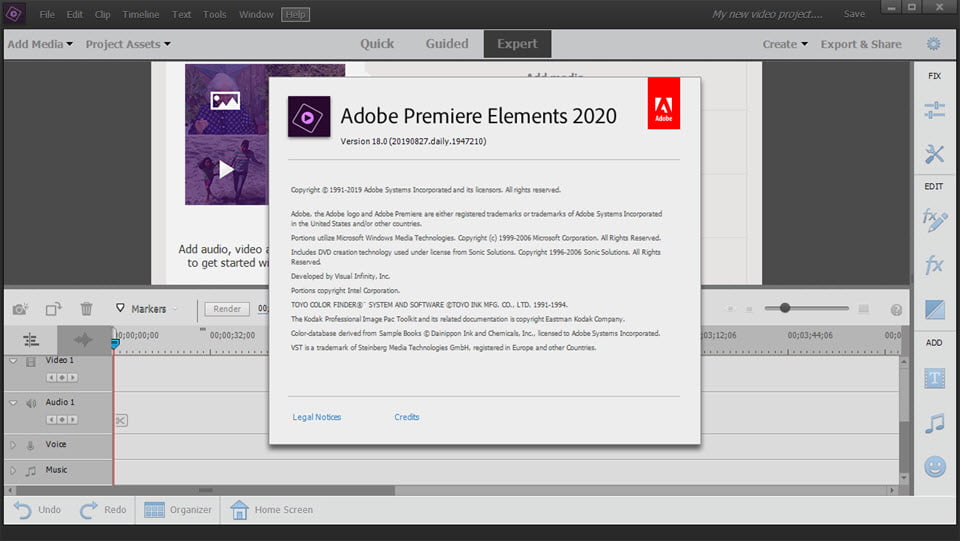The image size is (960, 541).
Task: Open the Add Media dropdown
Action: click(x=40, y=44)
